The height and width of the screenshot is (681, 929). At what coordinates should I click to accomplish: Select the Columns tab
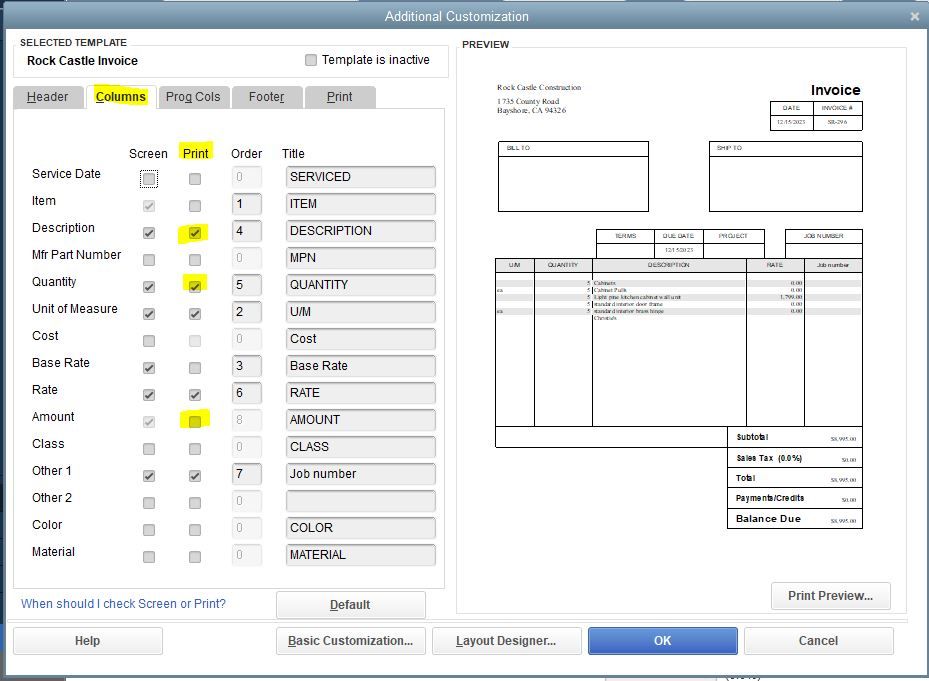tap(121, 97)
